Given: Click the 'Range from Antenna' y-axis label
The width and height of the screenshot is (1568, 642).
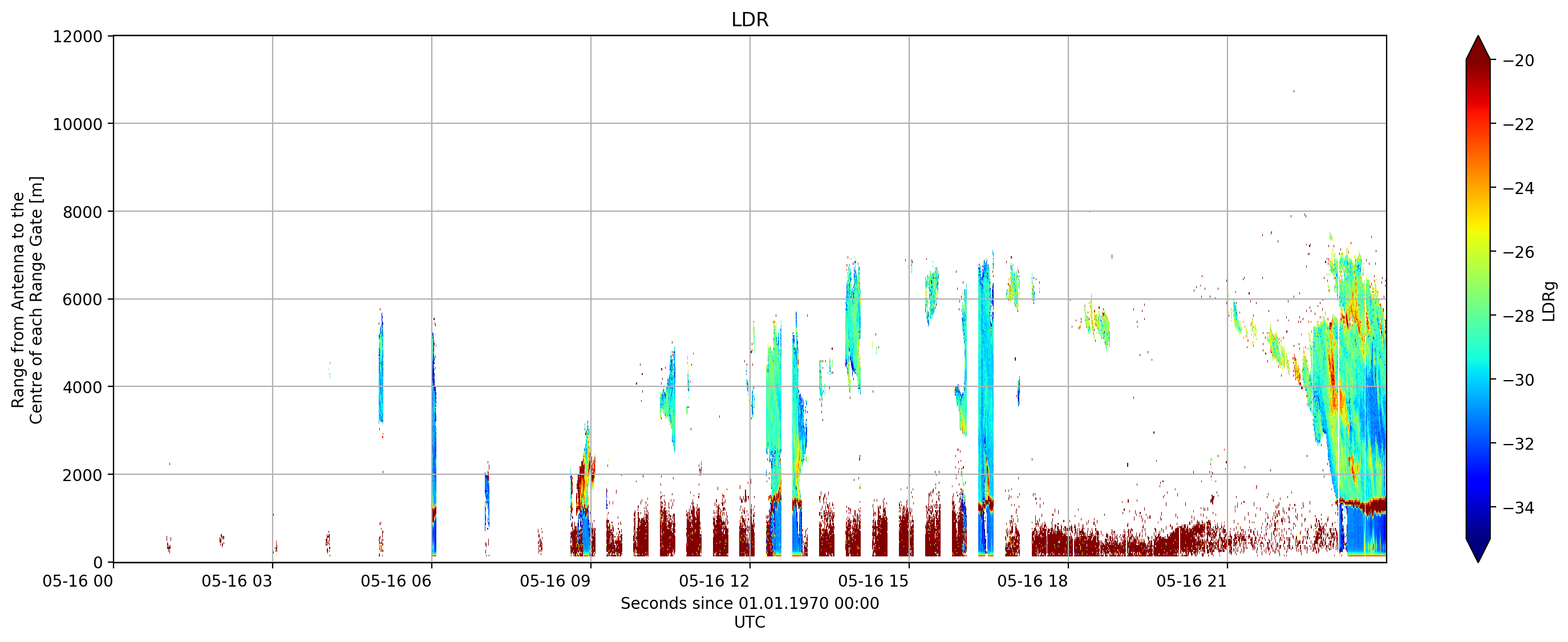Looking at the screenshot, I should [27, 300].
